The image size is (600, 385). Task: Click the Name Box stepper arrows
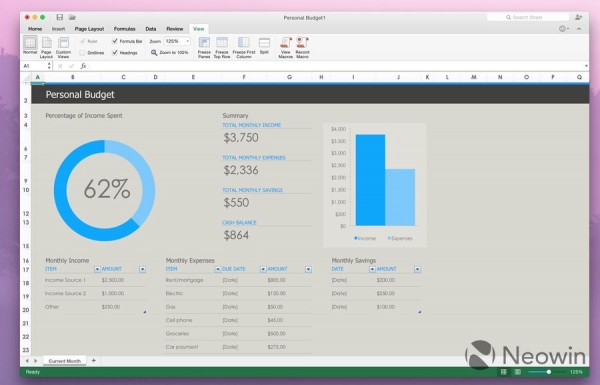tap(49, 66)
